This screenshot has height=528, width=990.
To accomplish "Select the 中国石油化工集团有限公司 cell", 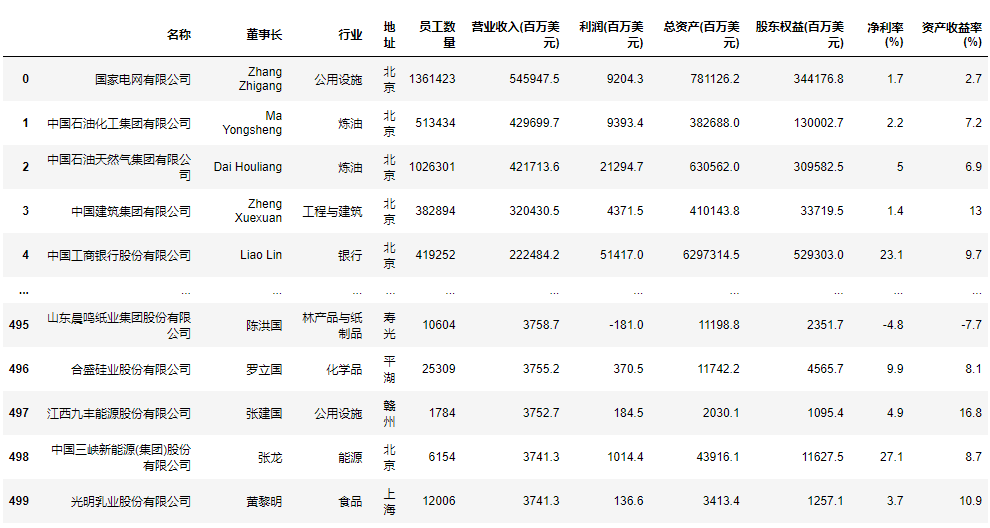I will 119,123.
